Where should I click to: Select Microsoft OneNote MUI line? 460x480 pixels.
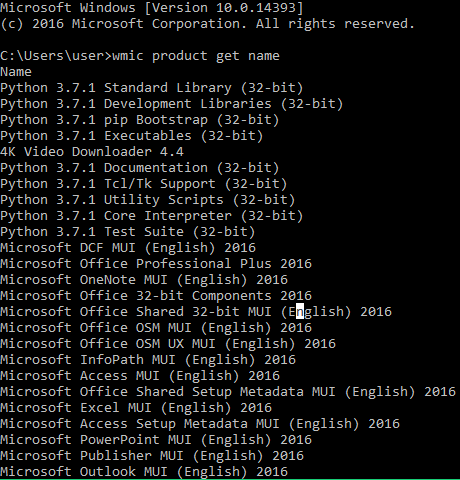(144, 280)
